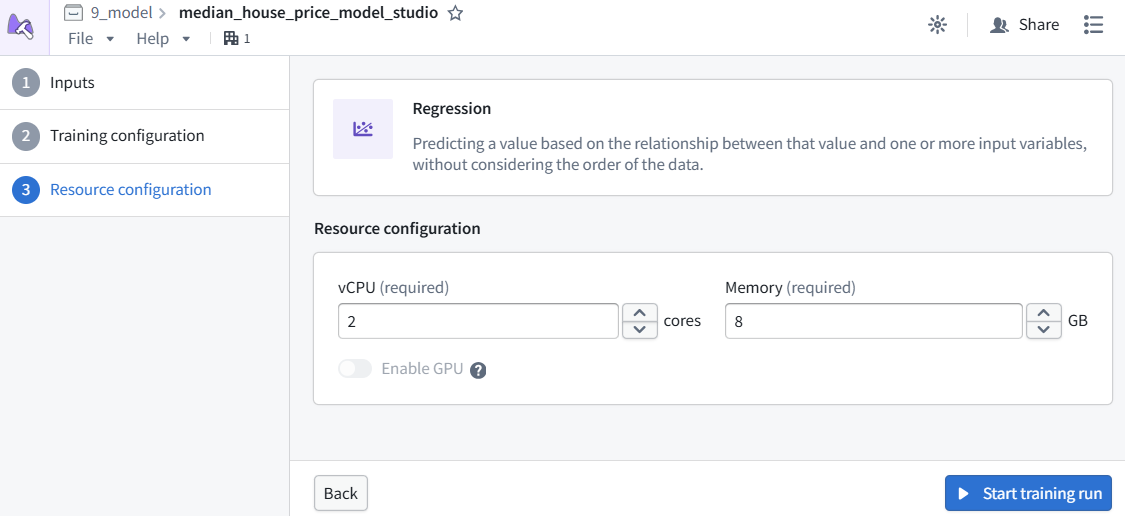The image size is (1125, 516).
Task: Click the Start training run button
Action: (1028, 493)
